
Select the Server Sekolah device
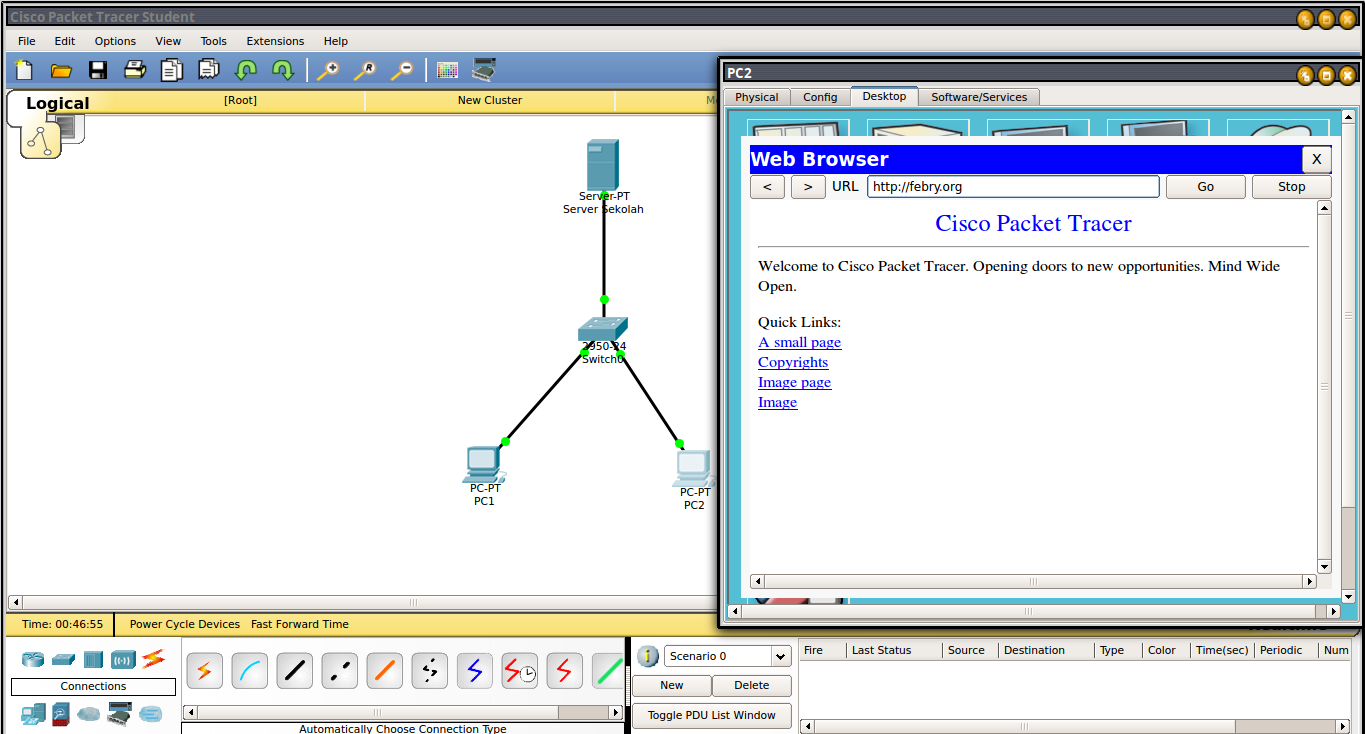click(603, 165)
